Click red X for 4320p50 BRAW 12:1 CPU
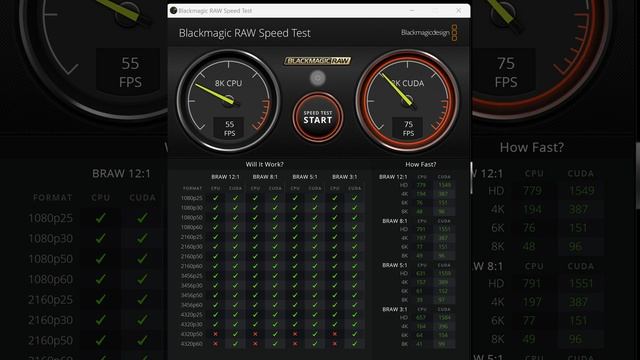640x360 pixels. (216, 334)
